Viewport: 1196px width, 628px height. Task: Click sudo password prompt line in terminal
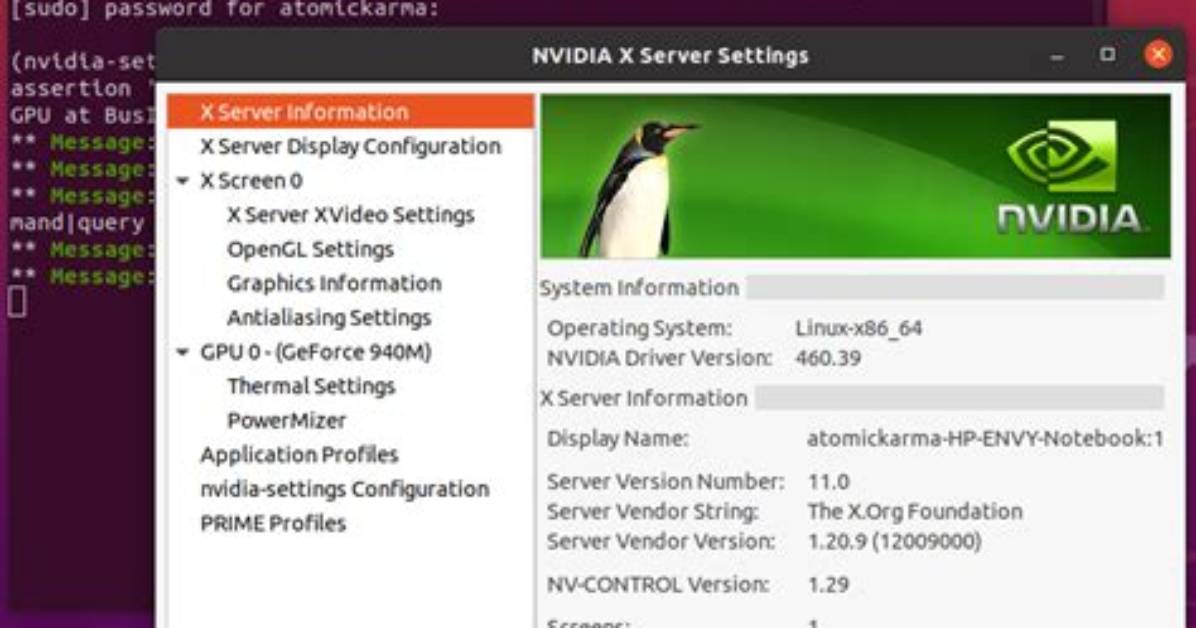click(225, 9)
